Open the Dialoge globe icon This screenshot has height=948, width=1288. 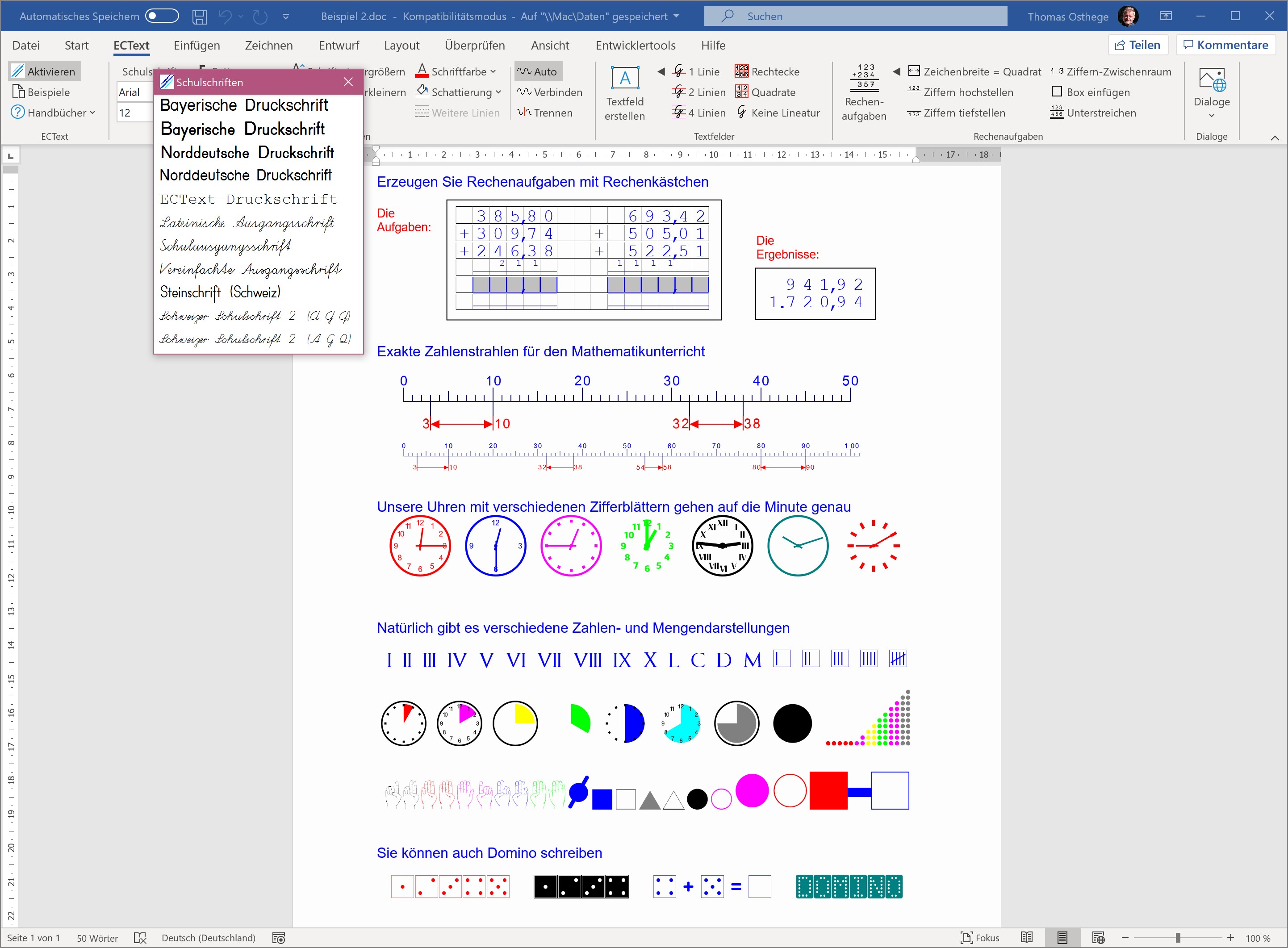1212,80
